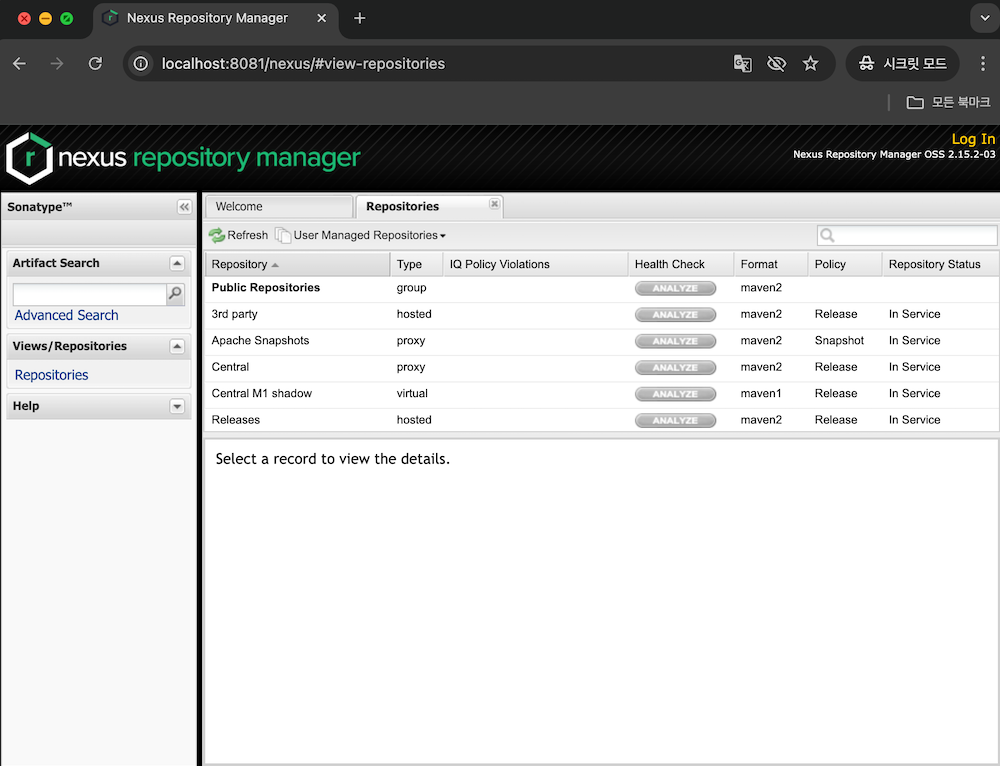Collapse the Sonatype sidebar panel

tap(184, 207)
